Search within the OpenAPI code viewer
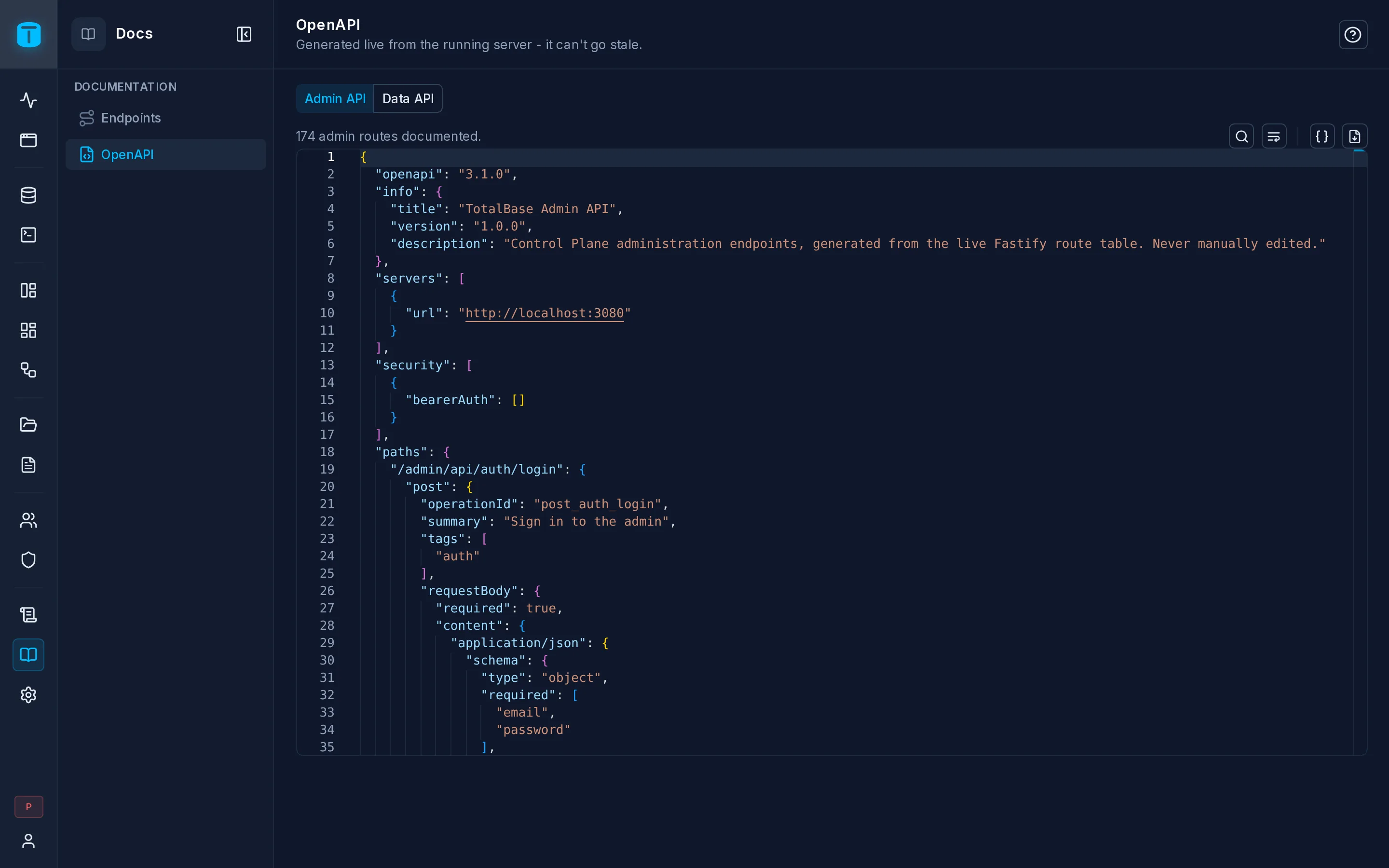1389x868 pixels. point(1241,136)
